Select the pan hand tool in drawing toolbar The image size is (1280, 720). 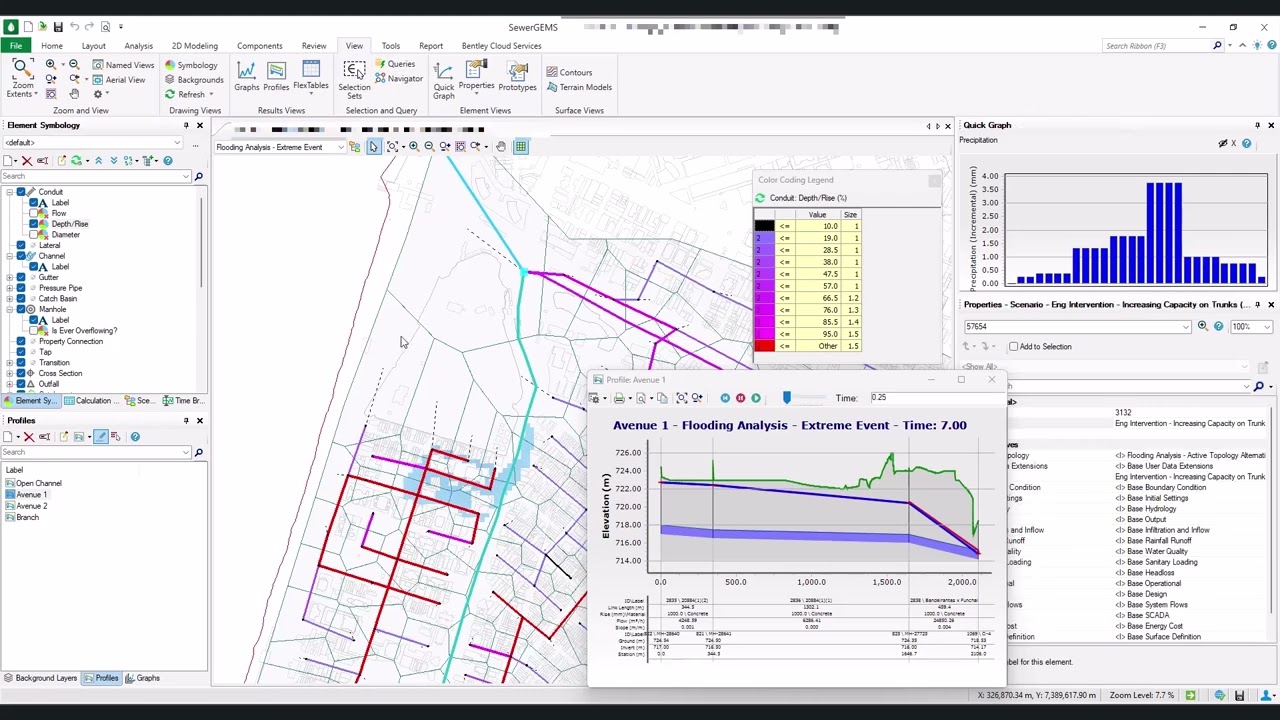click(501, 147)
